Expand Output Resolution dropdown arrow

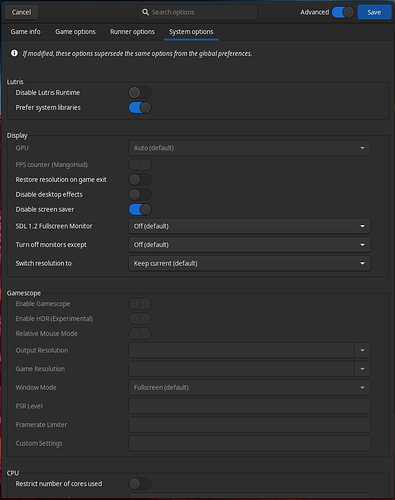[362, 350]
